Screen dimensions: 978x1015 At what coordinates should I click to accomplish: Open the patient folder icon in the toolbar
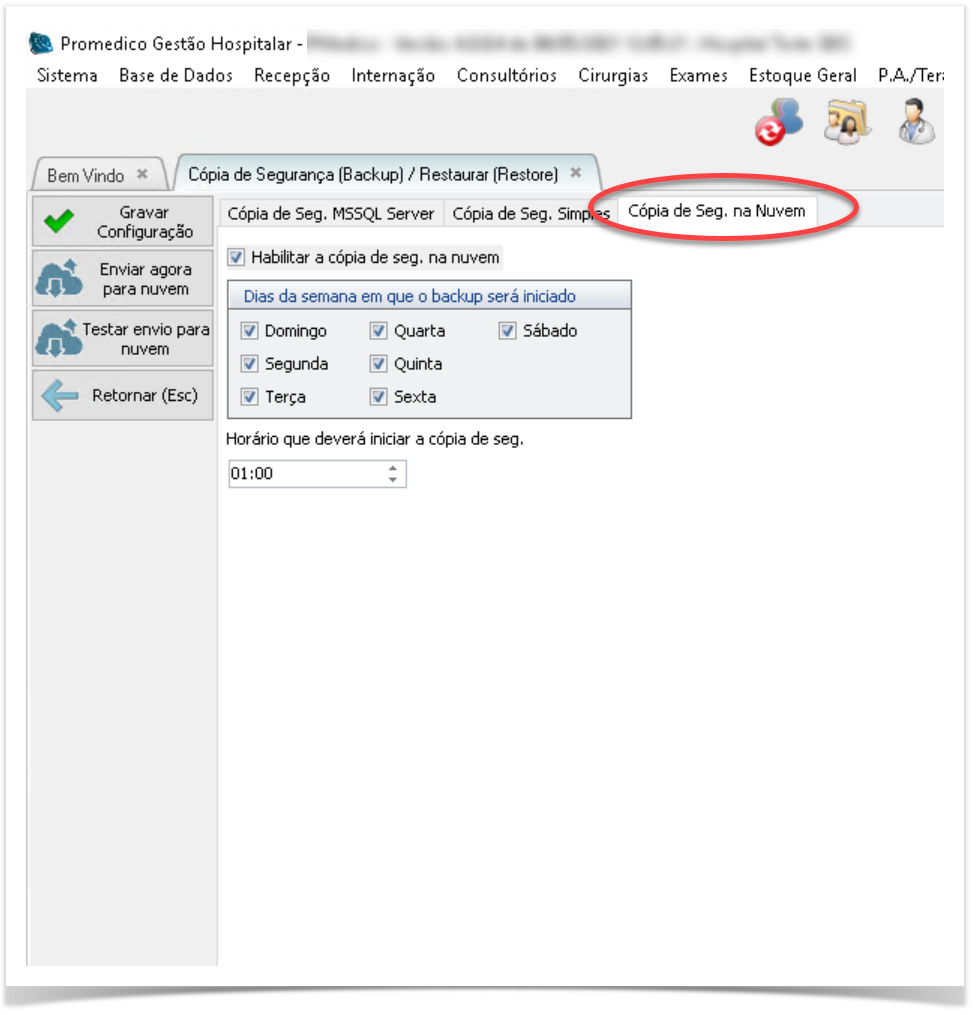click(x=846, y=123)
